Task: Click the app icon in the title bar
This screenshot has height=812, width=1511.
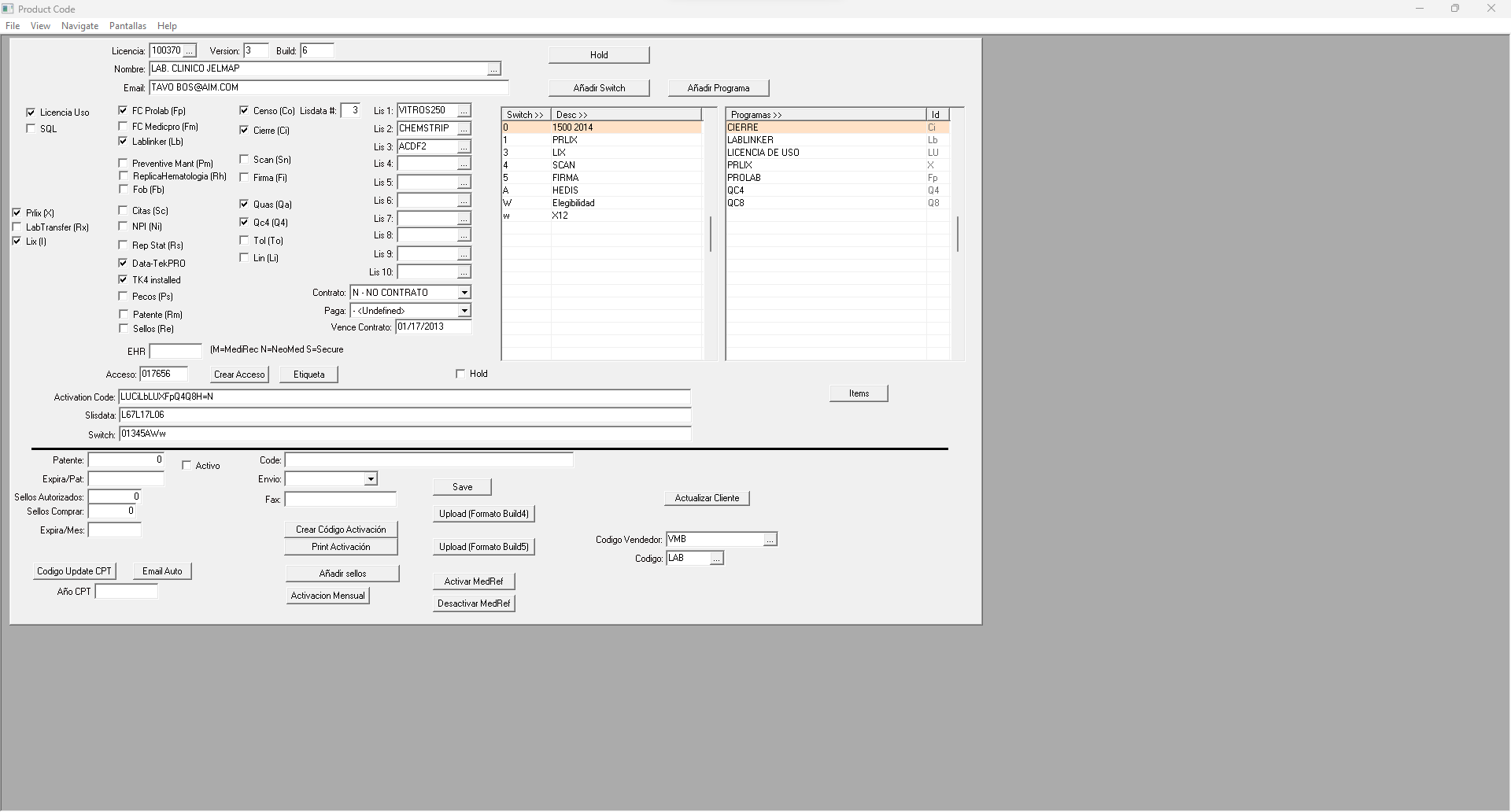Action: point(8,9)
